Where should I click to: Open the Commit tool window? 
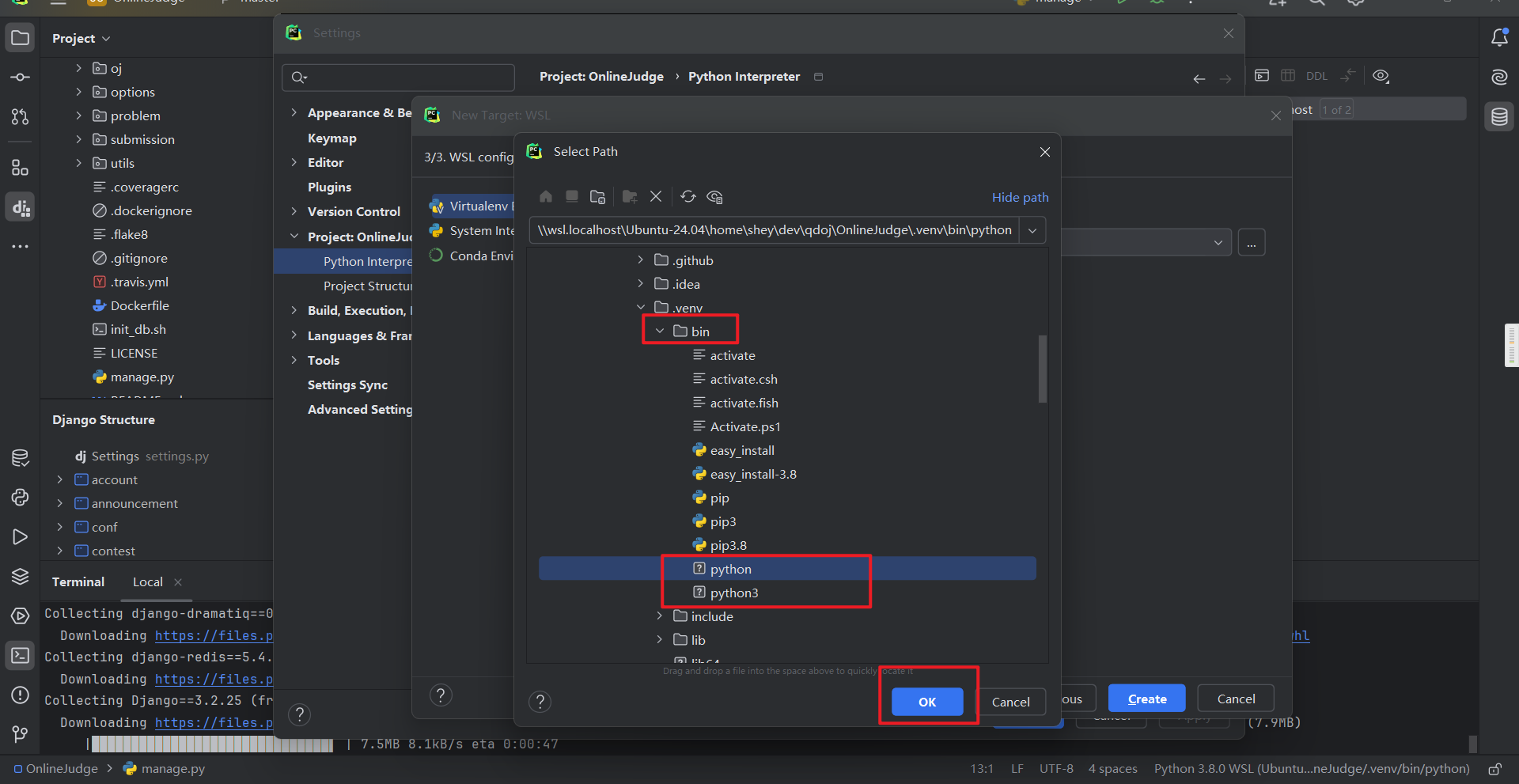21,78
